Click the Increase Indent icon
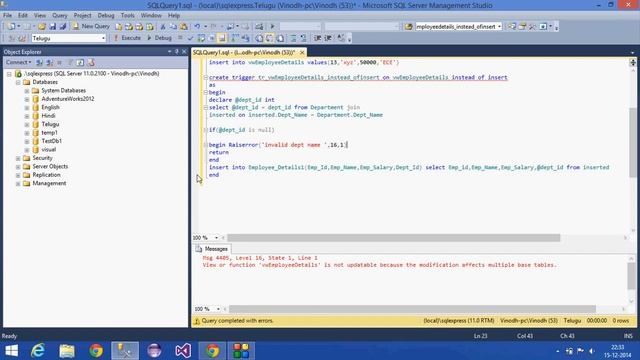The width and height of the screenshot is (640, 360). (x=328, y=38)
